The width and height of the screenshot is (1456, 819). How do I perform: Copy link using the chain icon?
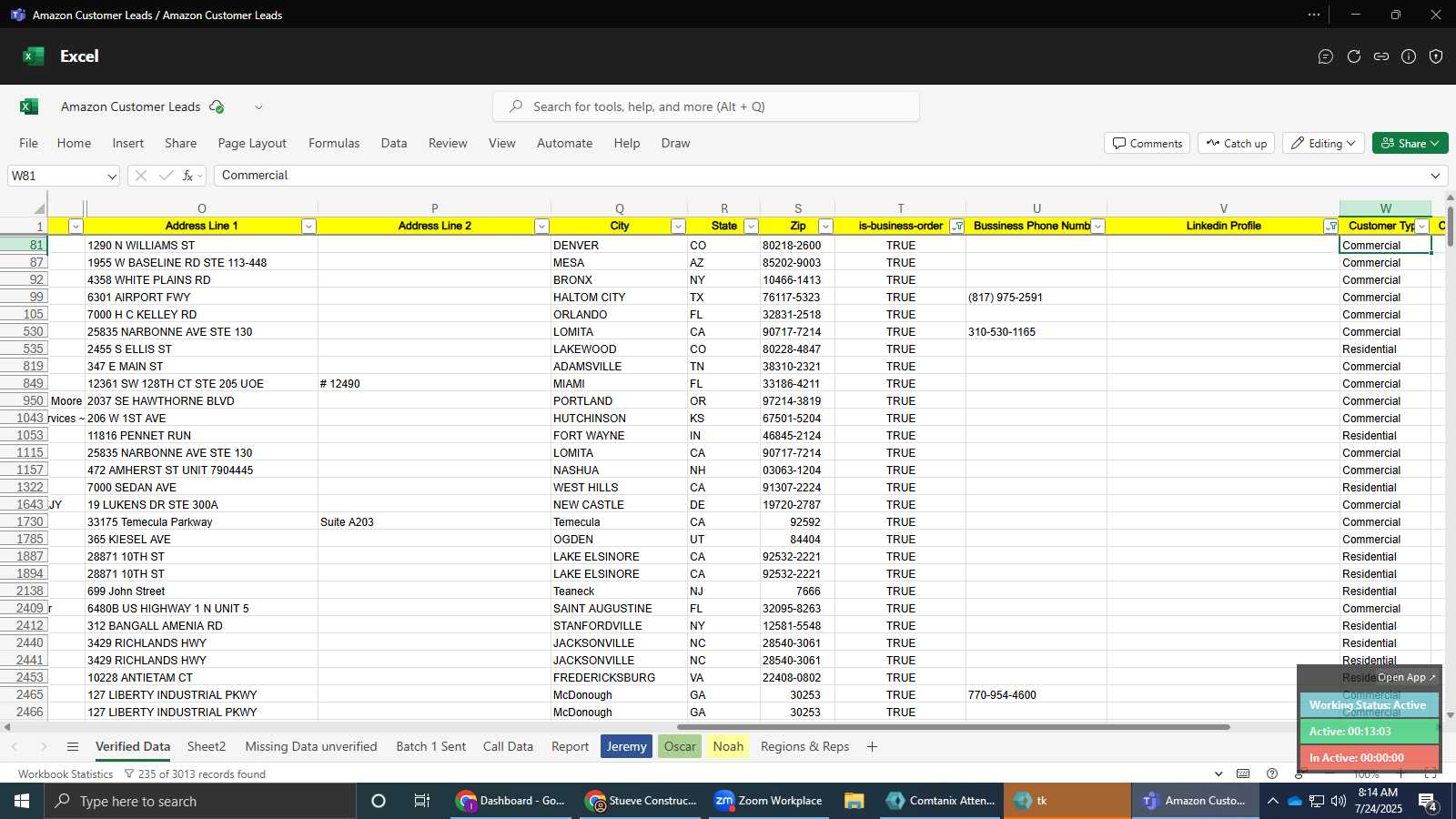[1381, 56]
